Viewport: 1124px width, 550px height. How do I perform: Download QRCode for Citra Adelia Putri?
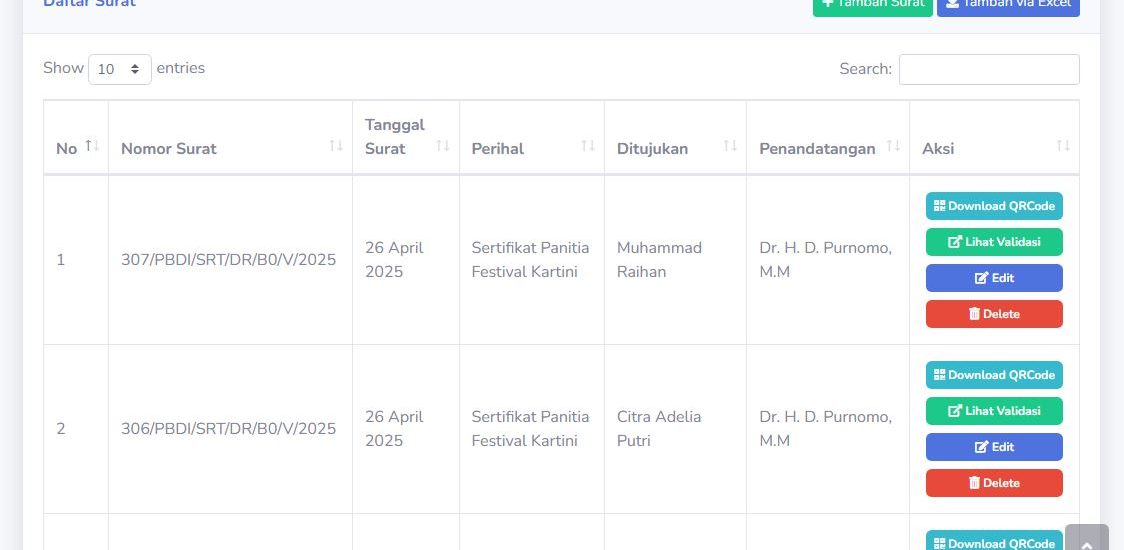(x=994, y=375)
